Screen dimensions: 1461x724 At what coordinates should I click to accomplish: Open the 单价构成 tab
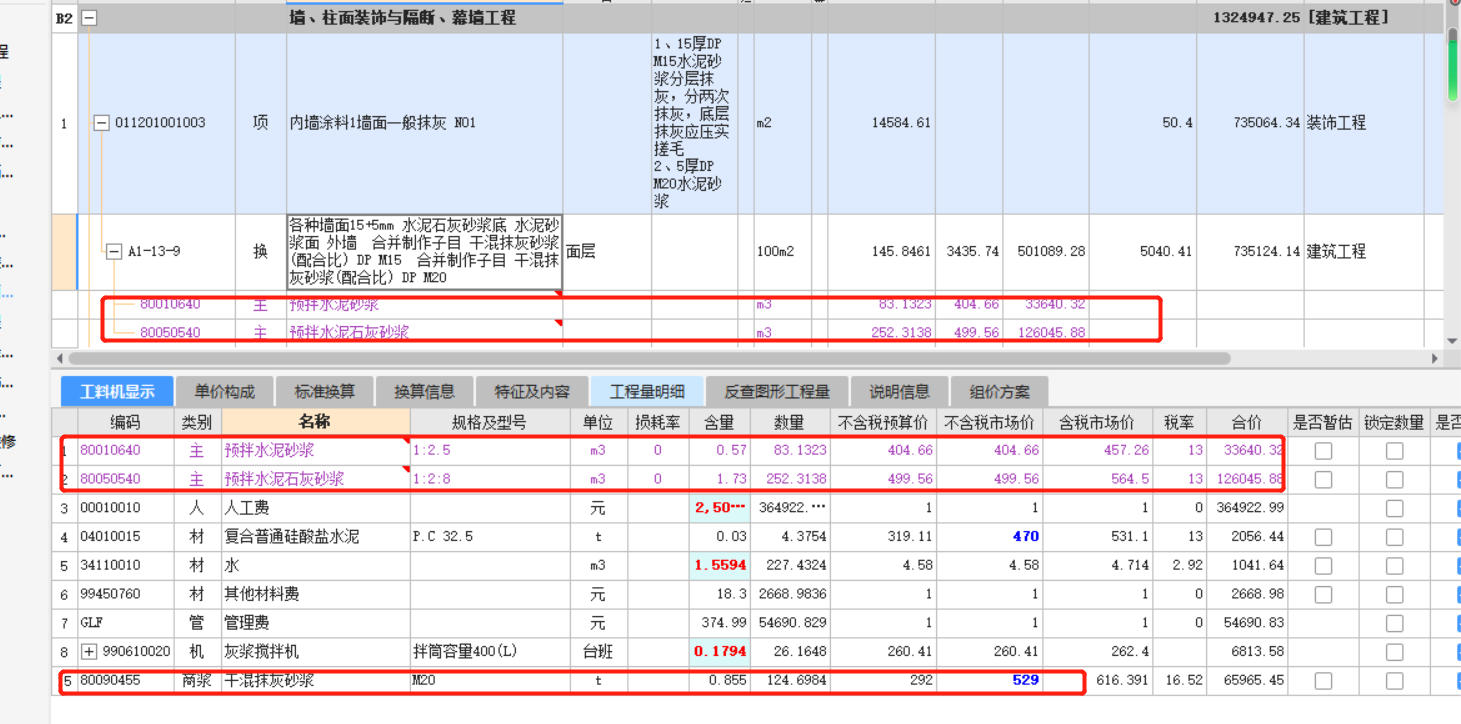(224, 391)
